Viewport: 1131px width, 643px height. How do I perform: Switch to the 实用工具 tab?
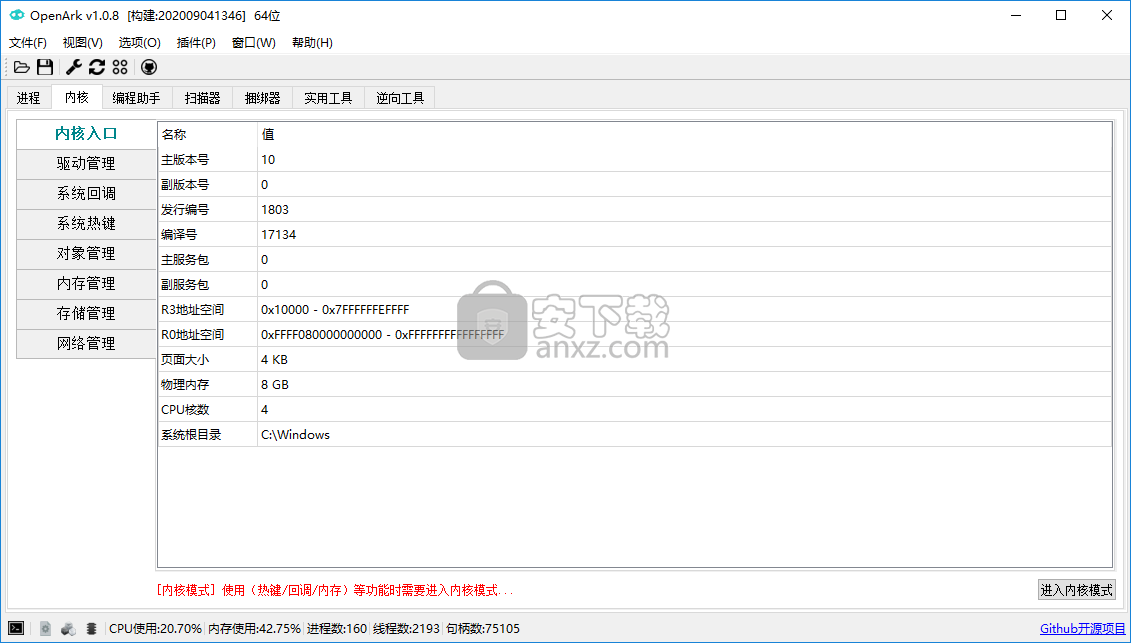click(x=328, y=97)
